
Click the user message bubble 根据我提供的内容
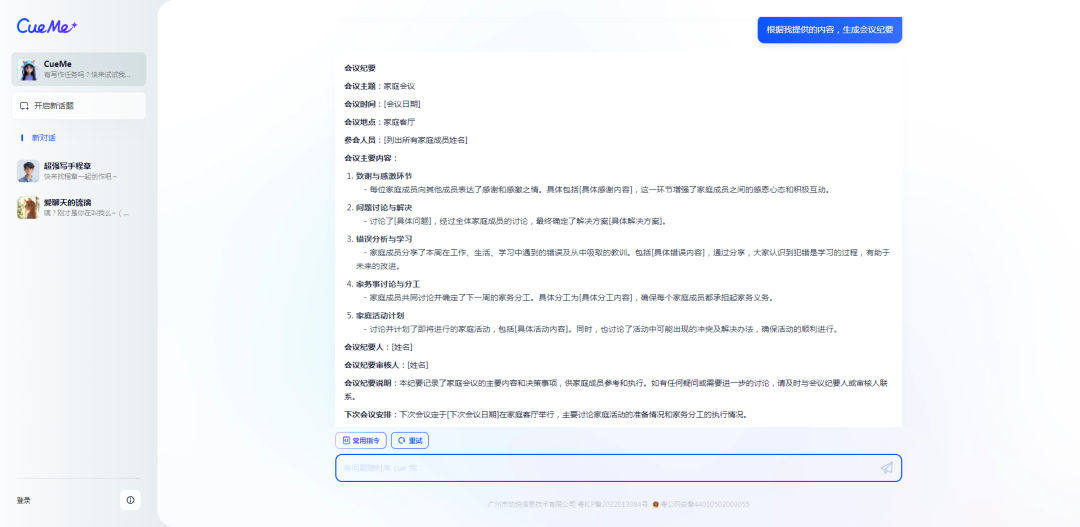coord(829,30)
